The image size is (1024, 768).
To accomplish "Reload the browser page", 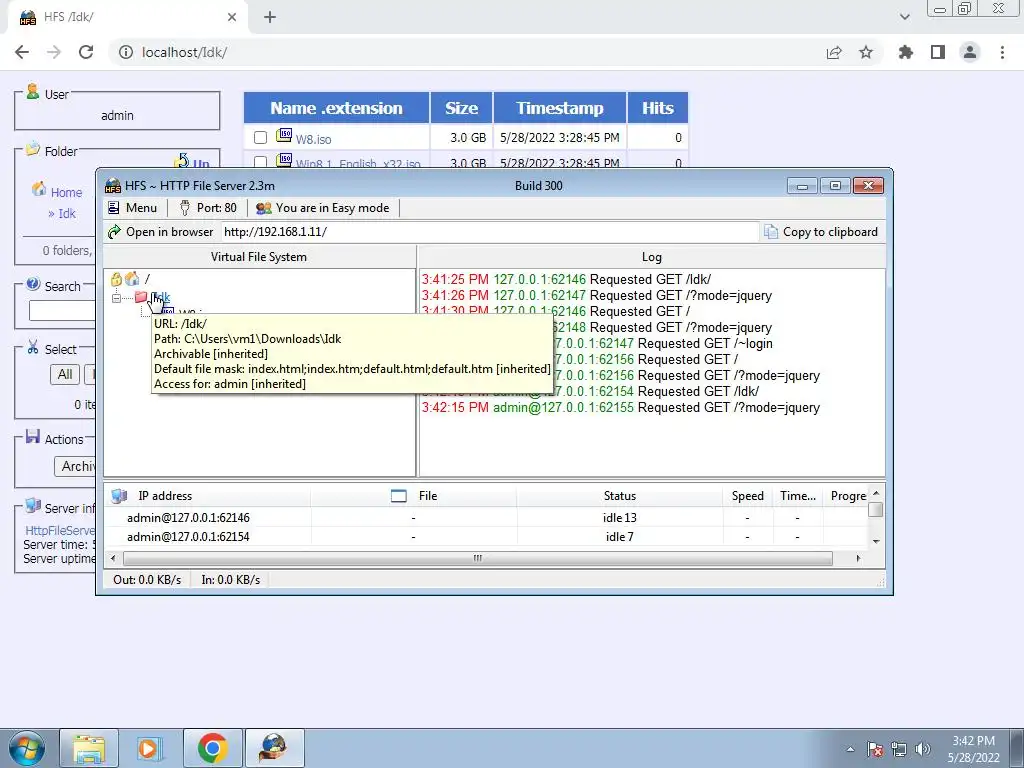I will click(86, 52).
